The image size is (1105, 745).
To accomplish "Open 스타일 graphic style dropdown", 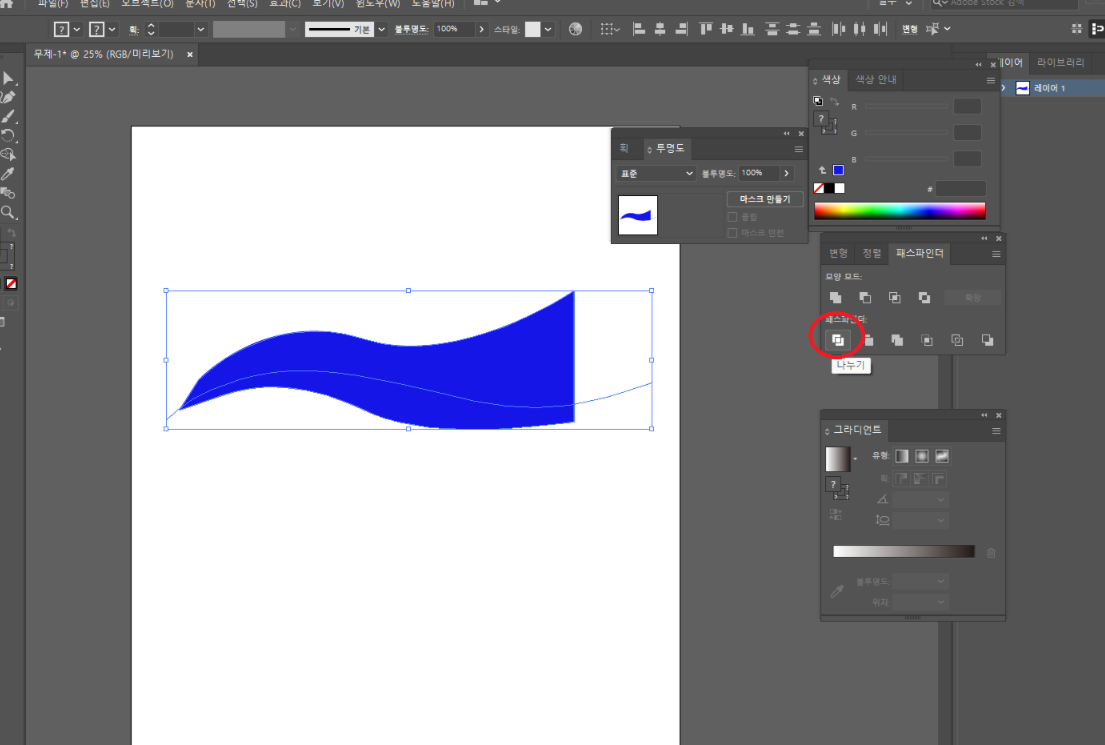I will pos(548,30).
